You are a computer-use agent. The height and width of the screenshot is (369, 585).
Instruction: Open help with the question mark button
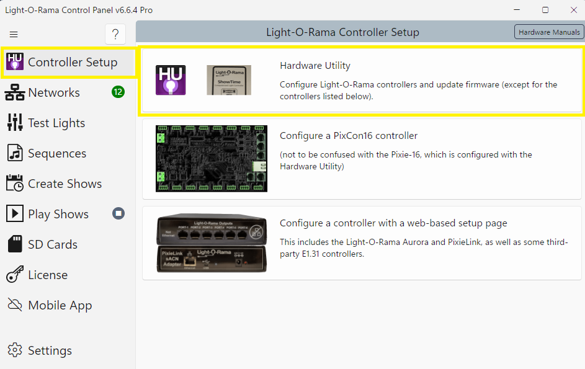pyautogui.click(x=115, y=34)
